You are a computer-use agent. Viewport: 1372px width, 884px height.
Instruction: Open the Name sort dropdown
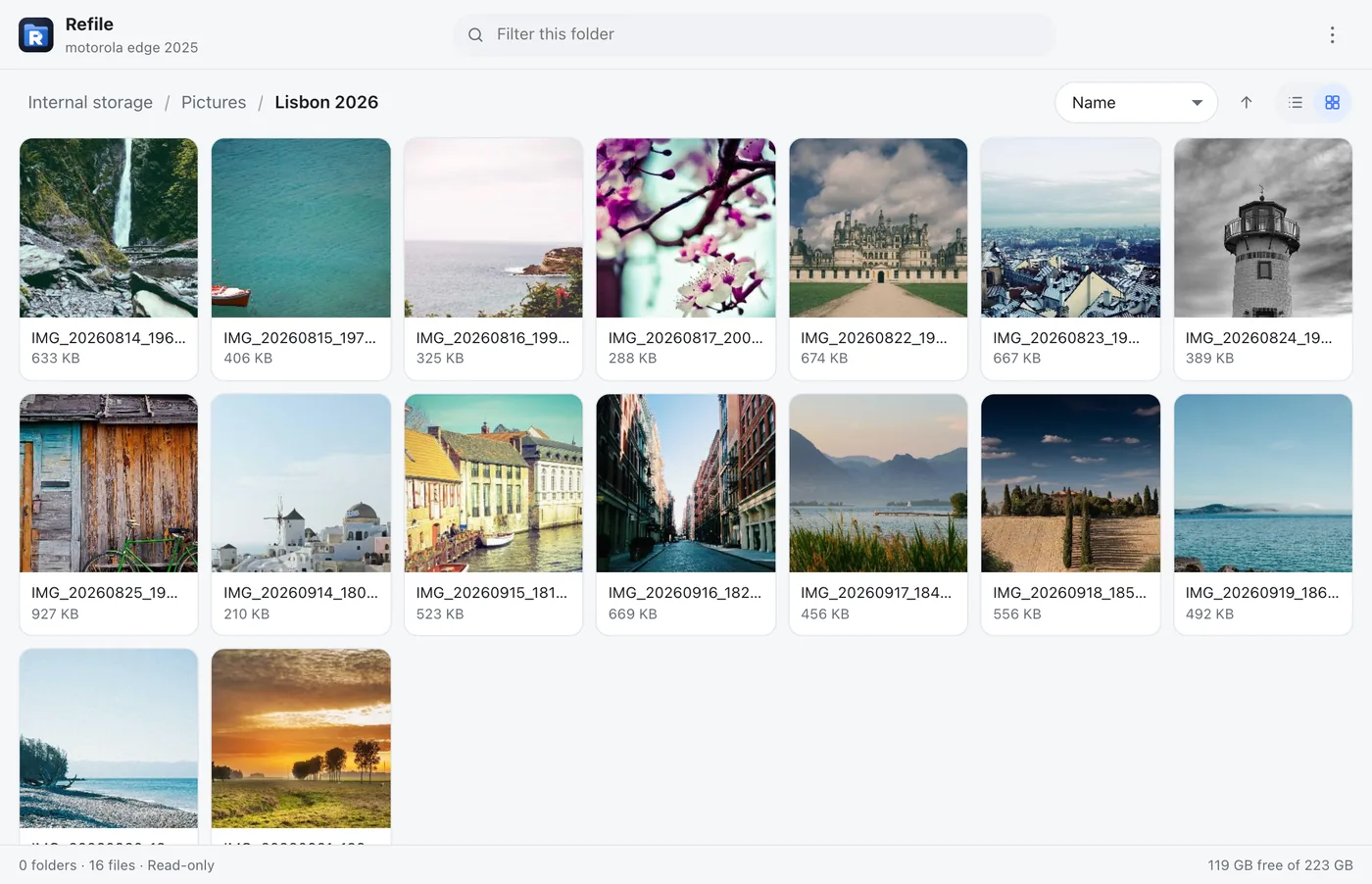point(1136,103)
